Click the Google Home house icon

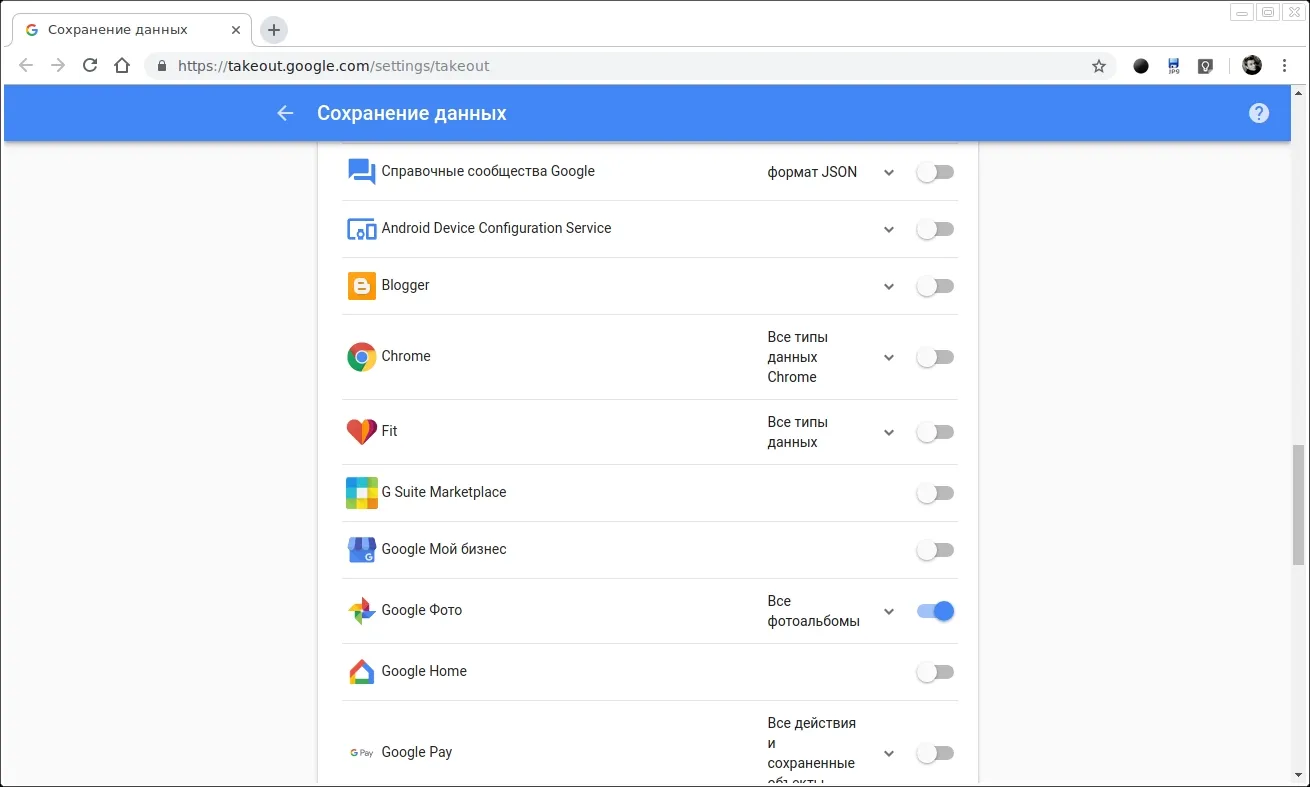click(361, 672)
